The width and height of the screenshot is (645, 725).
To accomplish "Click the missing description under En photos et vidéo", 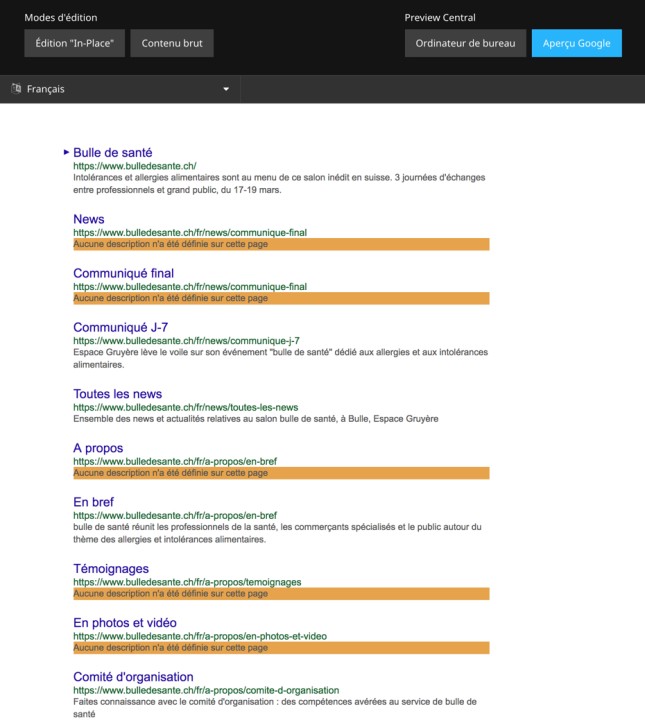I will pos(281,648).
